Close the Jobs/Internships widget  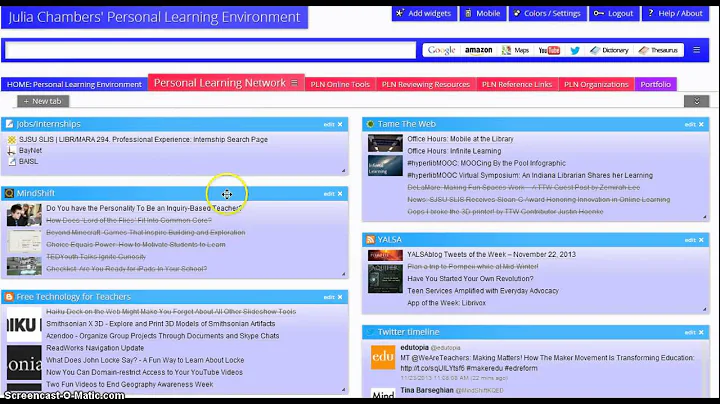point(340,124)
